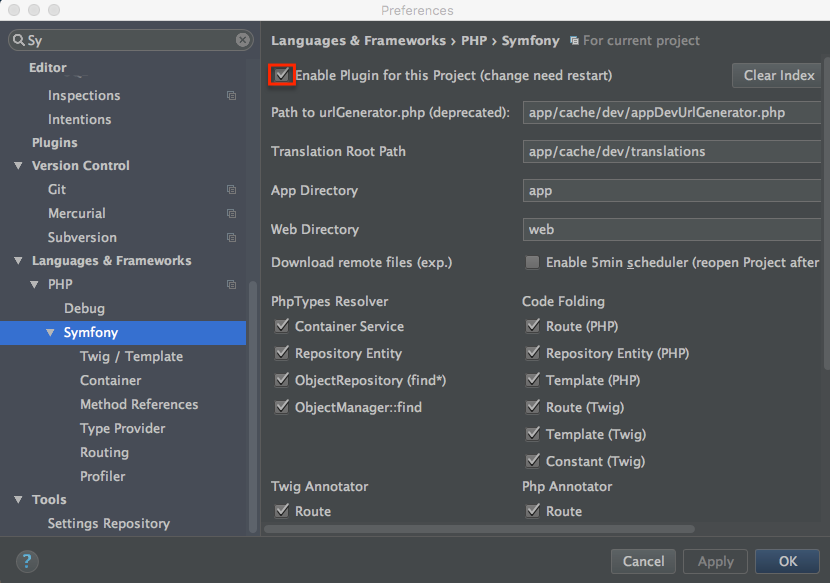Click the For current project icon
Screen dimensions: 830x583
[574, 41]
